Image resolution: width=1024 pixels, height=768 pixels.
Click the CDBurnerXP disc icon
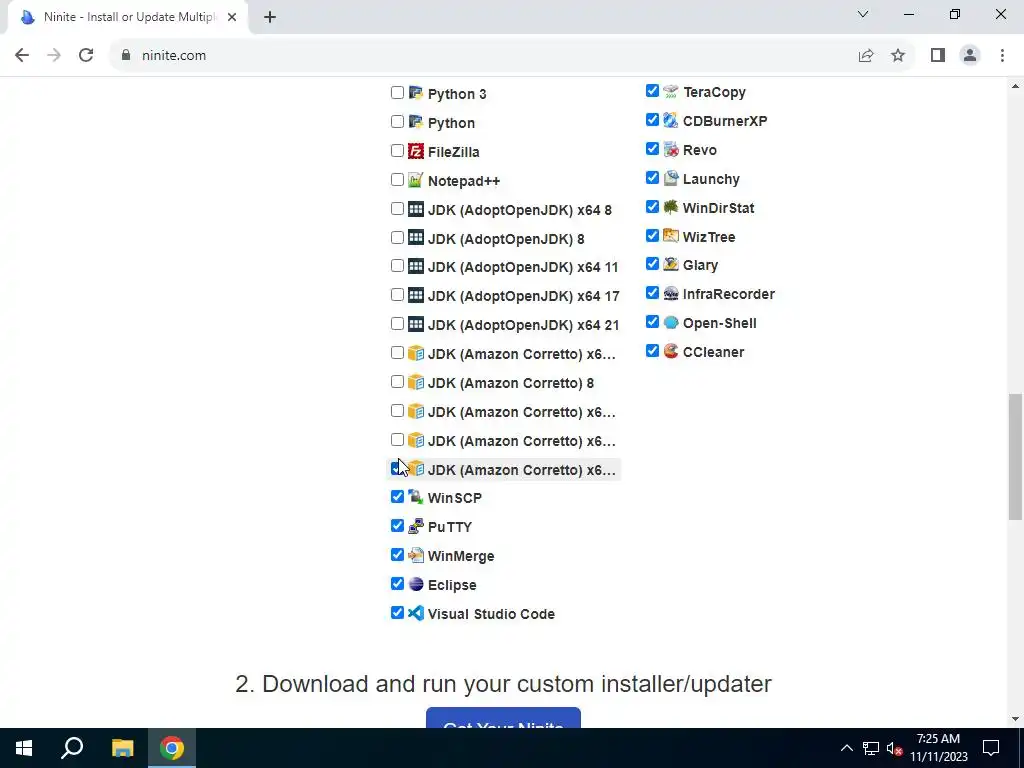[x=671, y=120]
